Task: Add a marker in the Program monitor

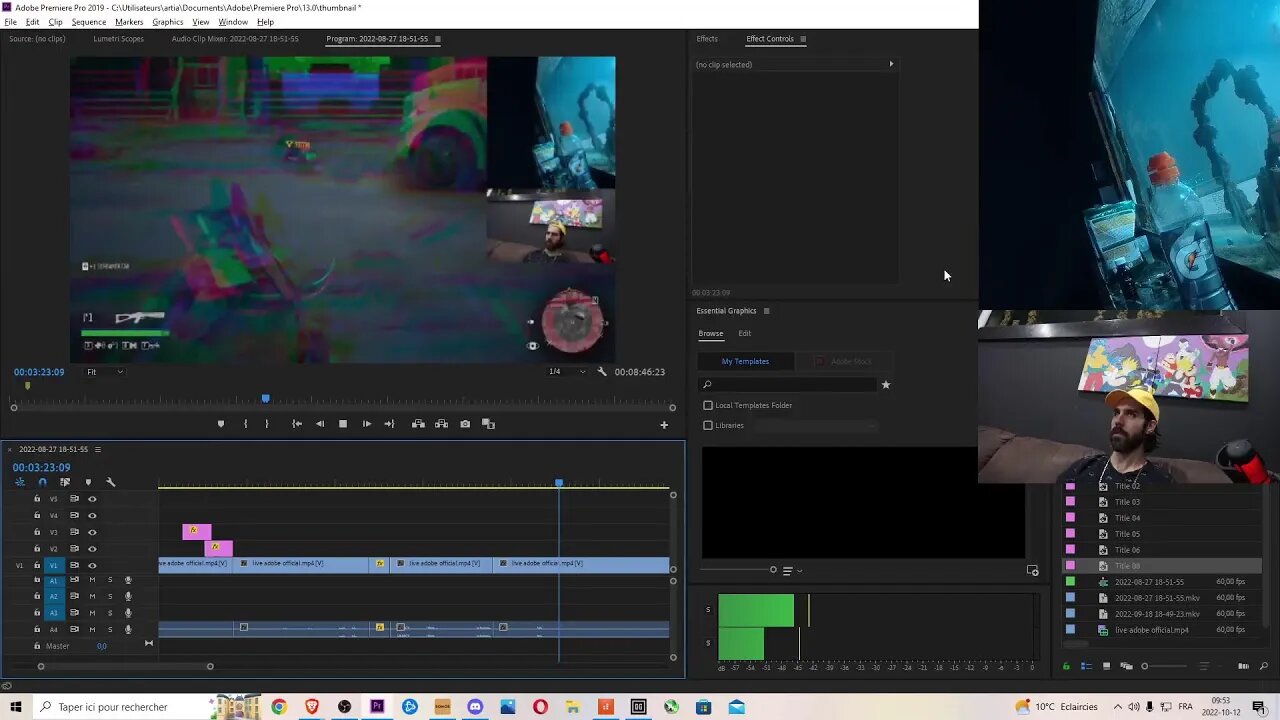Action: coord(221,424)
